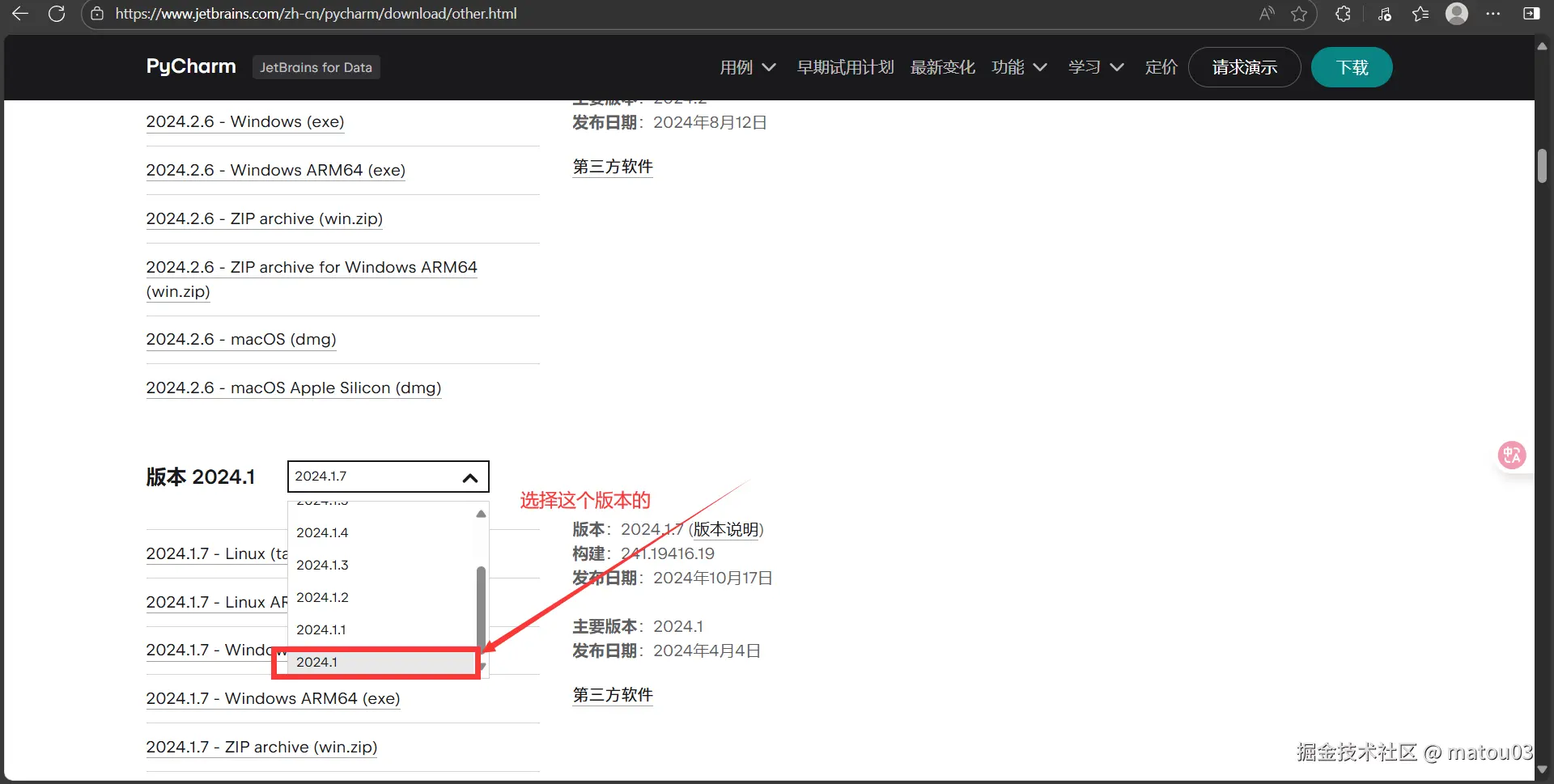Download 2024.1.7 - Linux ARM64
This screenshot has height=784, width=1554.
[217, 602]
